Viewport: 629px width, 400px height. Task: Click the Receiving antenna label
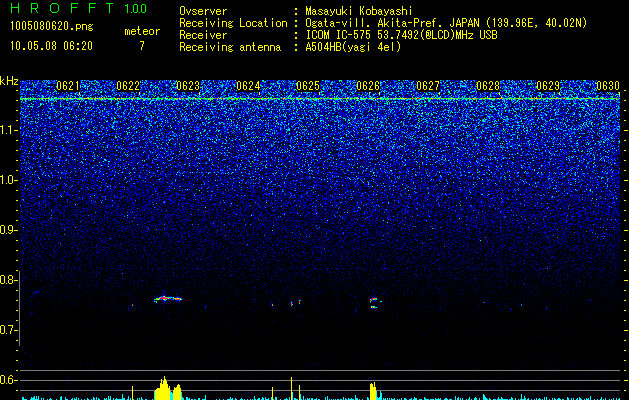click(x=230, y=47)
